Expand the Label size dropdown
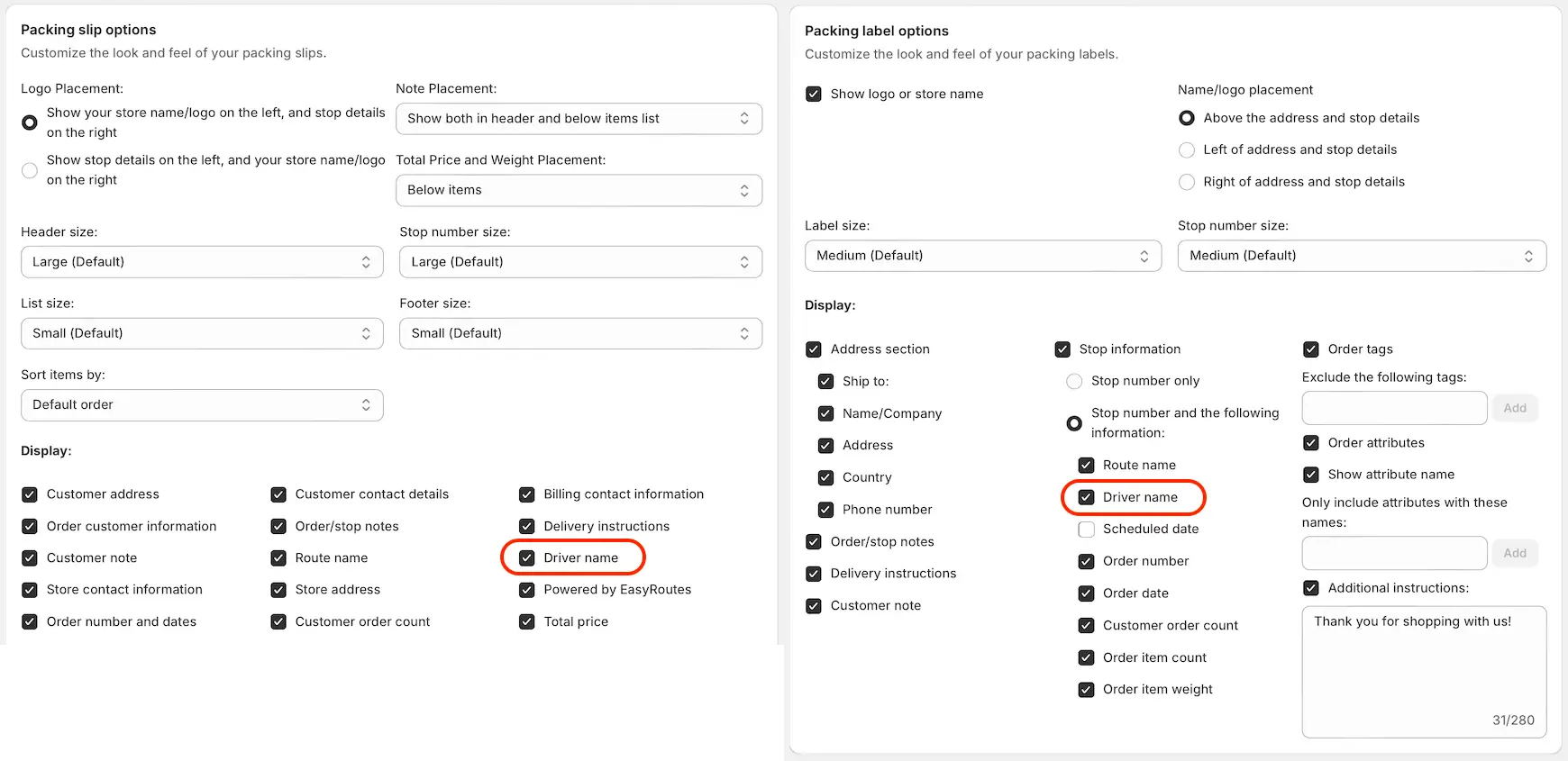This screenshot has width=1568, height=761. [983, 256]
